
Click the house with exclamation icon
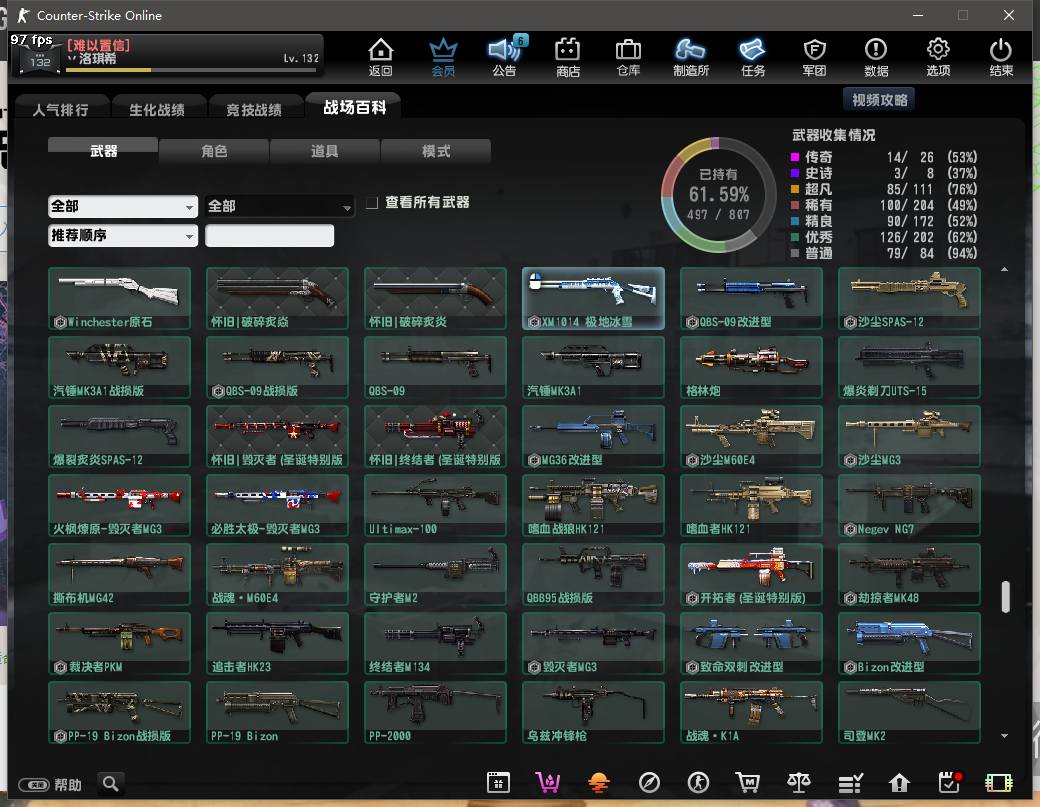coord(899,783)
